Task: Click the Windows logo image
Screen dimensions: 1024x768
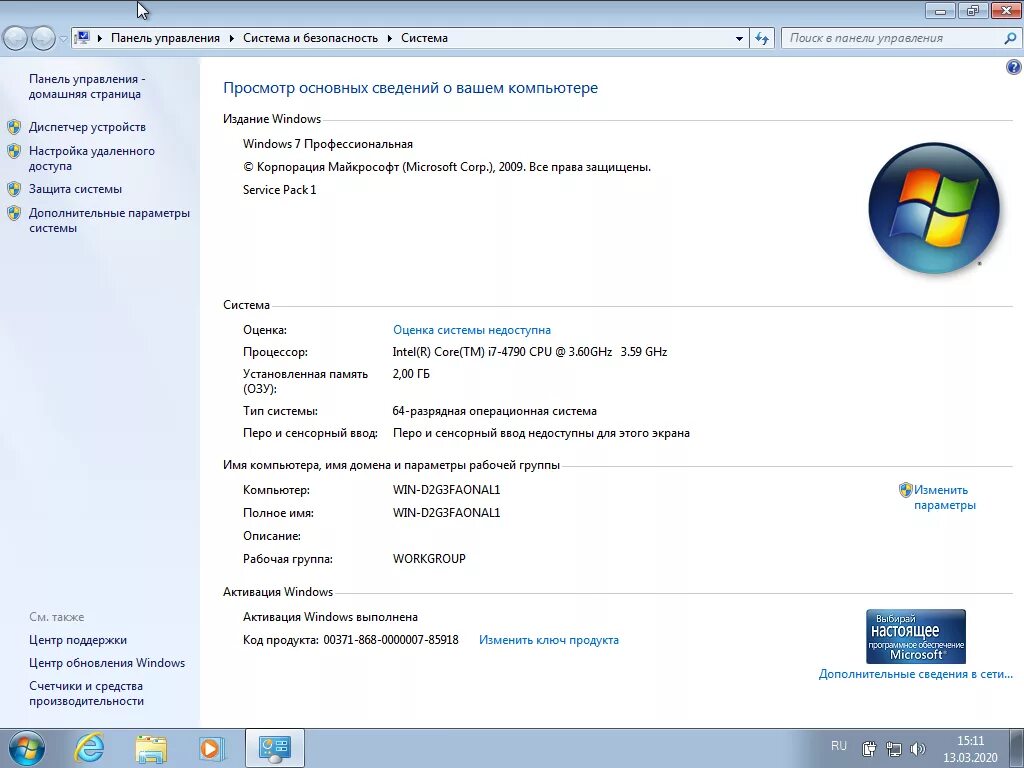Action: click(x=934, y=209)
